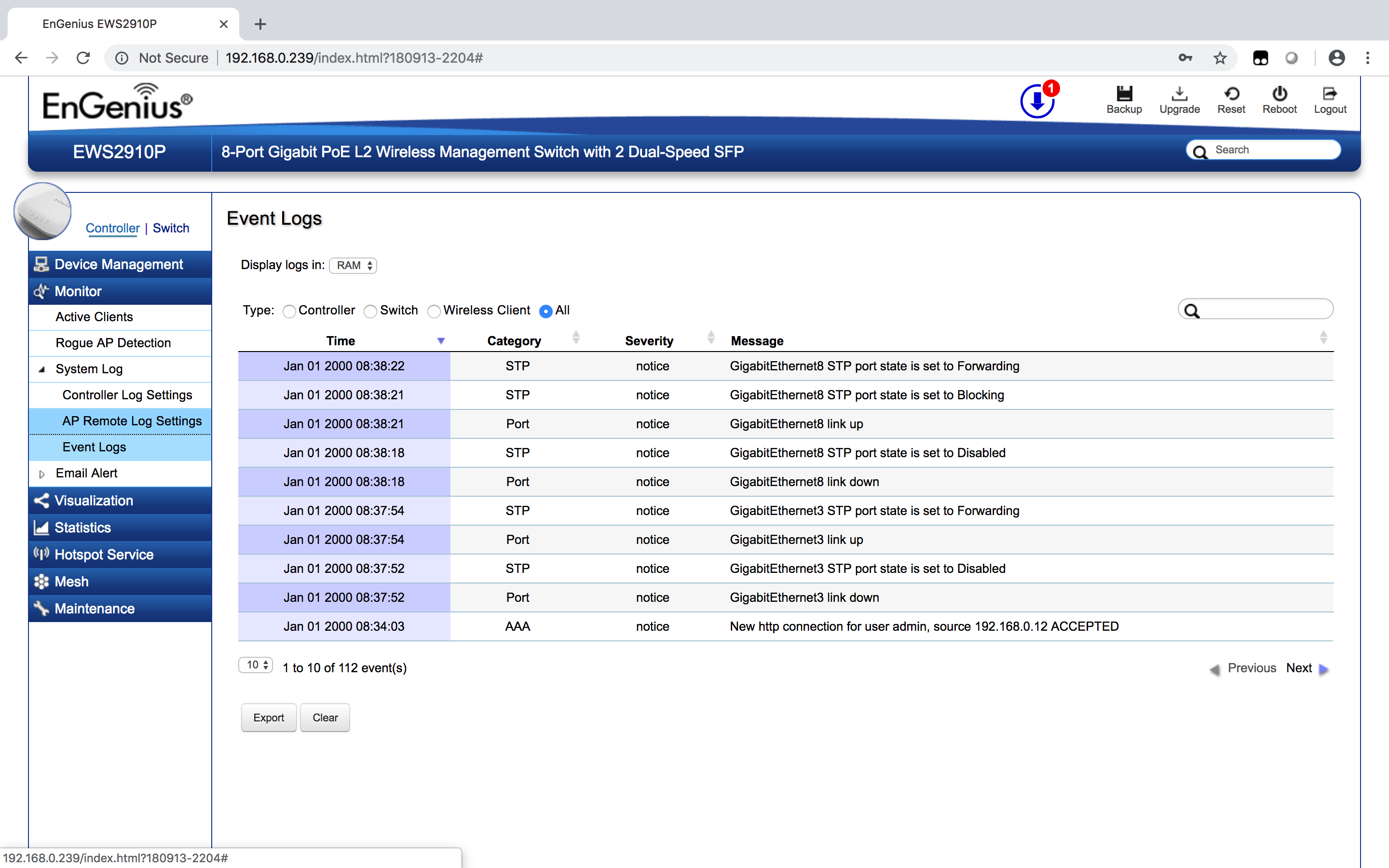Select the Switch type radio button
The width and height of the screenshot is (1389, 868).
(x=371, y=311)
